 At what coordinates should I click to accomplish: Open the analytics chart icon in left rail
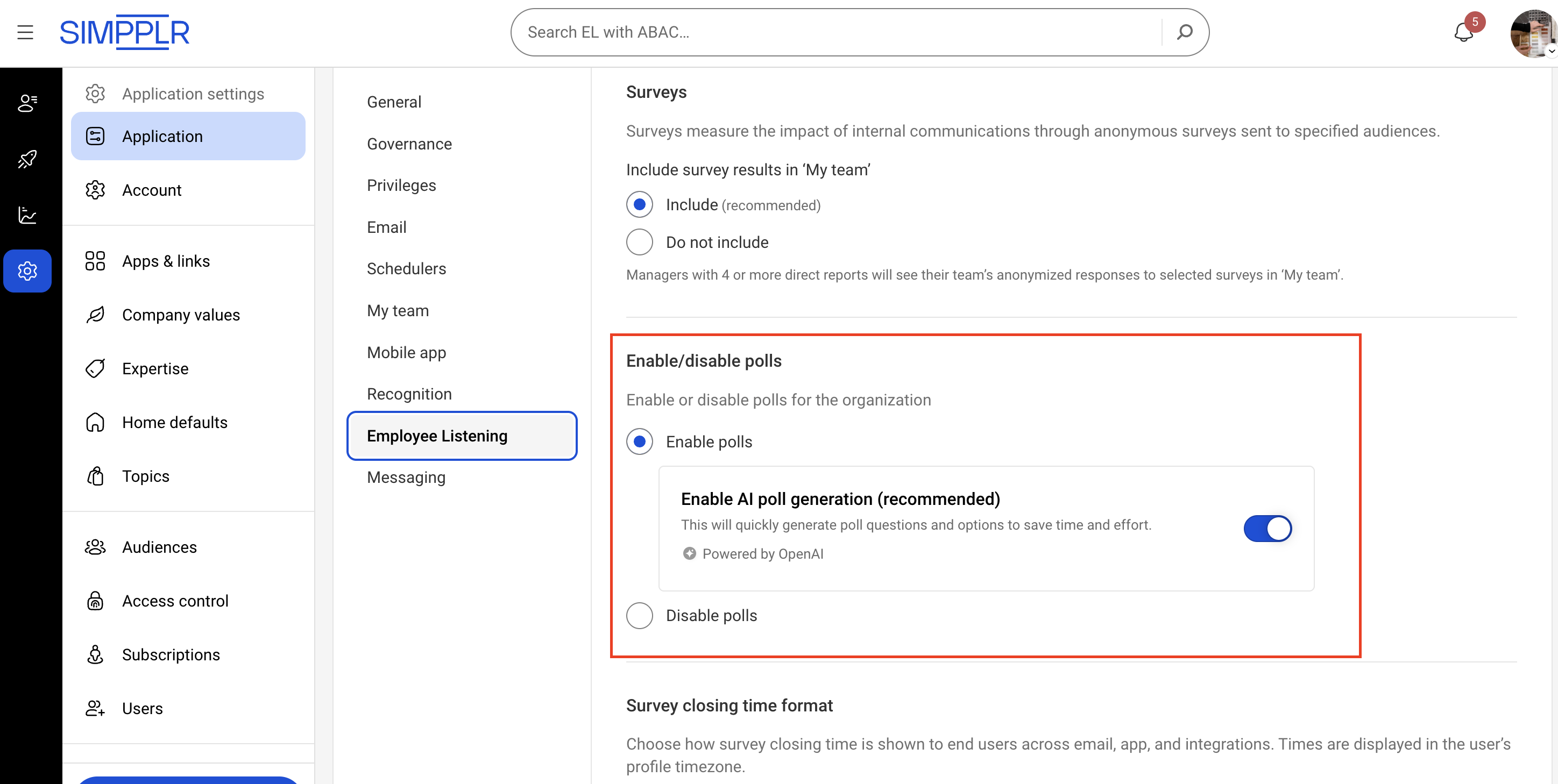[x=27, y=215]
